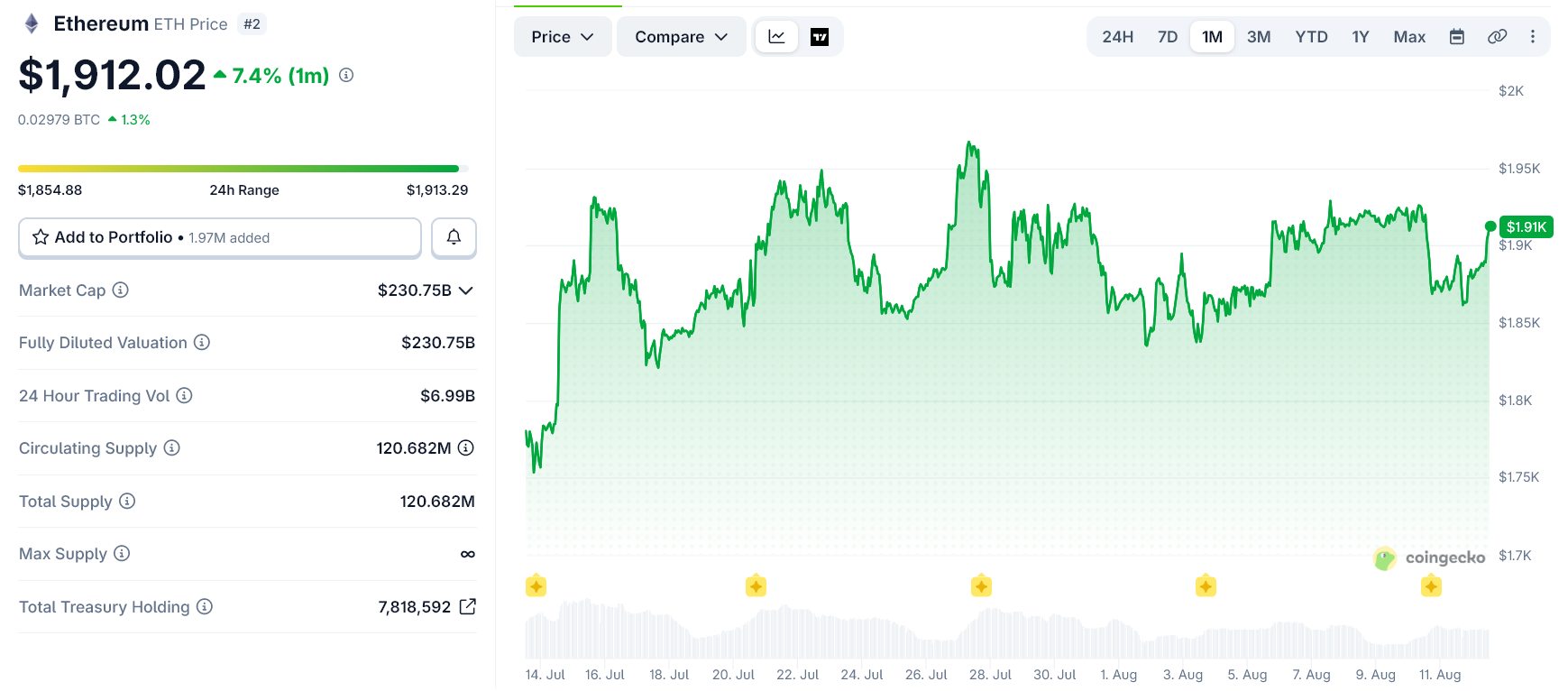This screenshot has width=1568, height=691.
Task: Click the $1.91K current price label
Action: point(1527,227)
